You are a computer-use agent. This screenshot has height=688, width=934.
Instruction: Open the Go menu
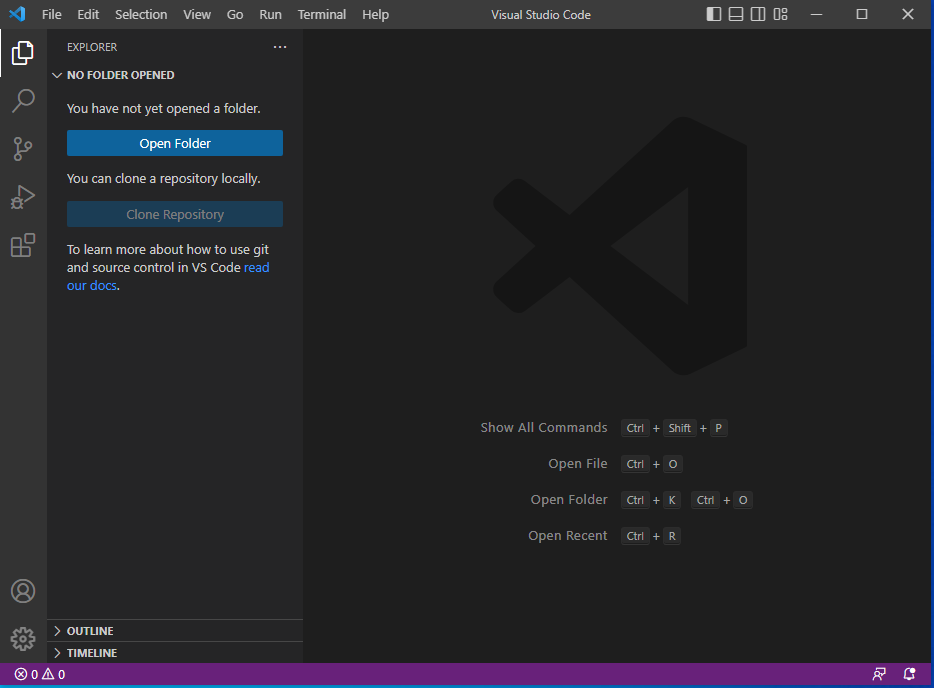click(x=235, y=14)
